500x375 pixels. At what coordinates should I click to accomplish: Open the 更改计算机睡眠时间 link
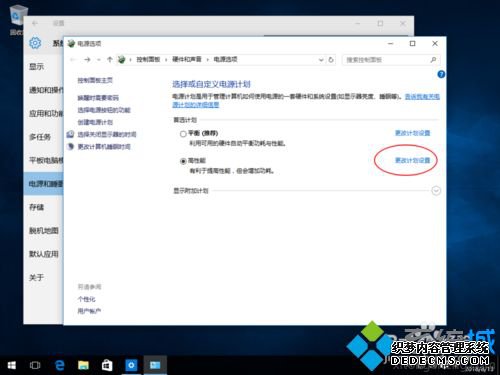(x=104, y=147)
